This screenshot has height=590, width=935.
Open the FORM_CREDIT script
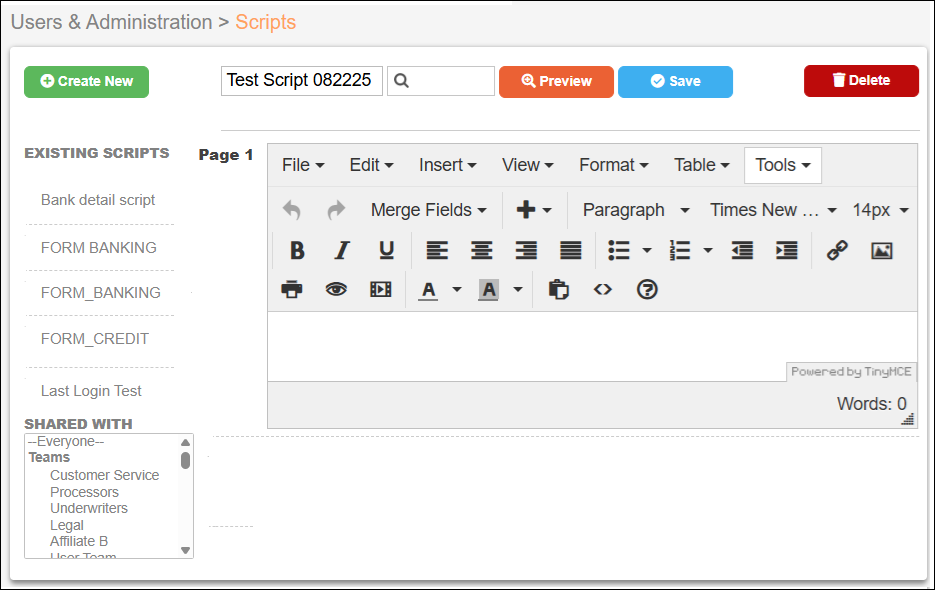[95, 339]
